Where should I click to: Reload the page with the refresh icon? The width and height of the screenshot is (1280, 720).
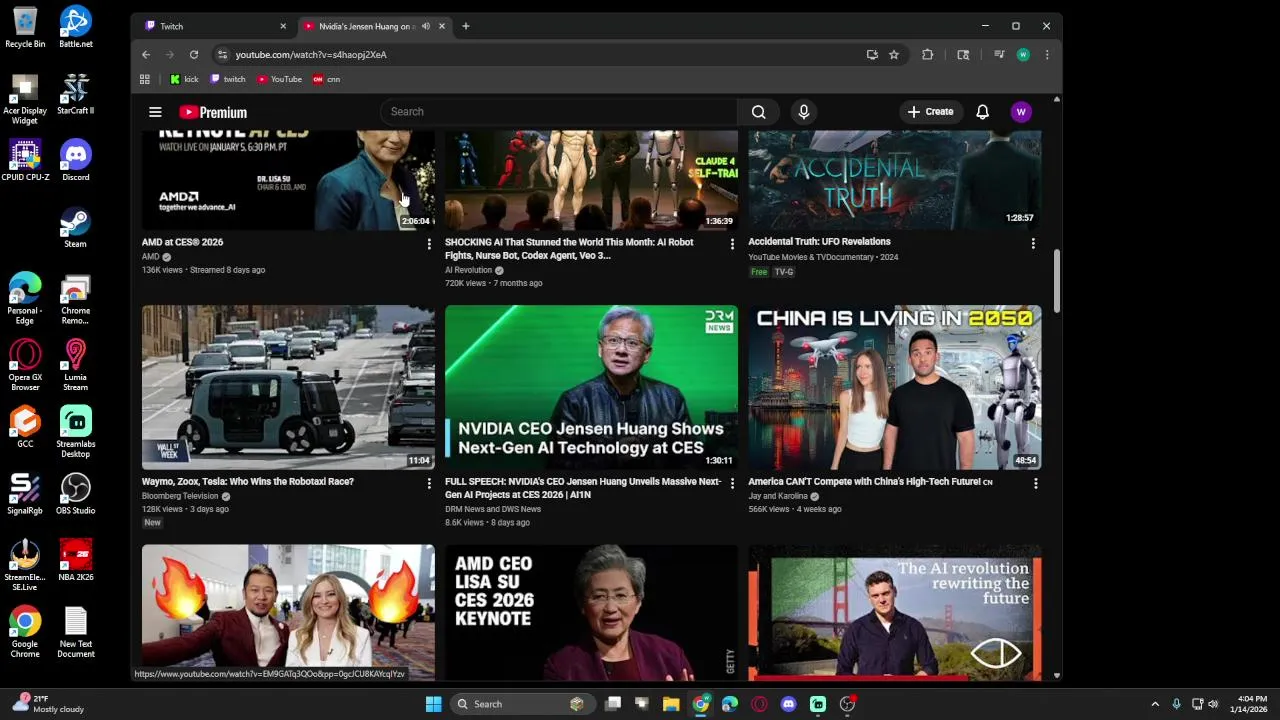coord(194,55)
